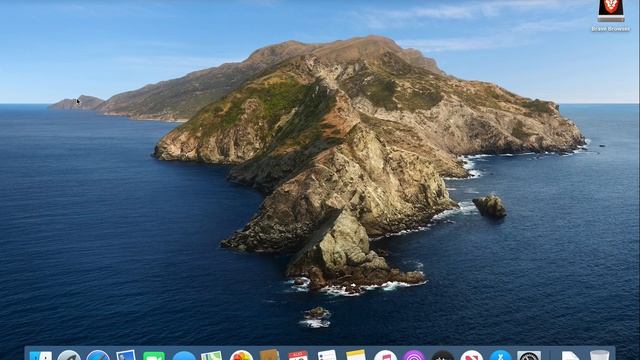Open App Store blue icon in Dock

click(500, 355)
